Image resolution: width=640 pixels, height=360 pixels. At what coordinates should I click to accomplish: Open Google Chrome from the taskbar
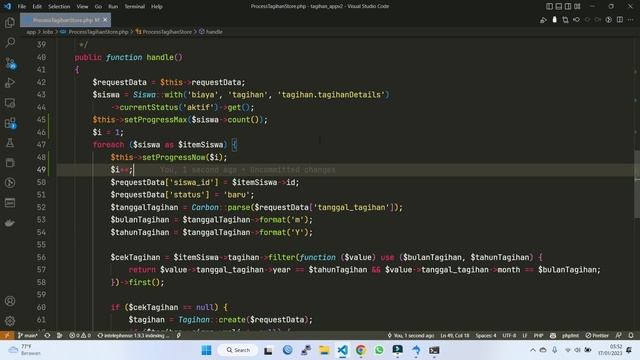click(x=360, y=350)
